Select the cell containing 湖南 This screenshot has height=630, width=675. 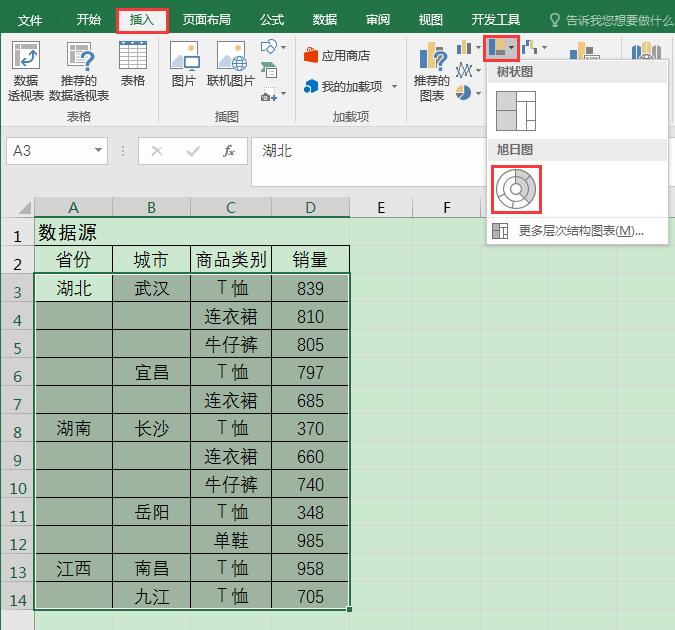(74, 428)
